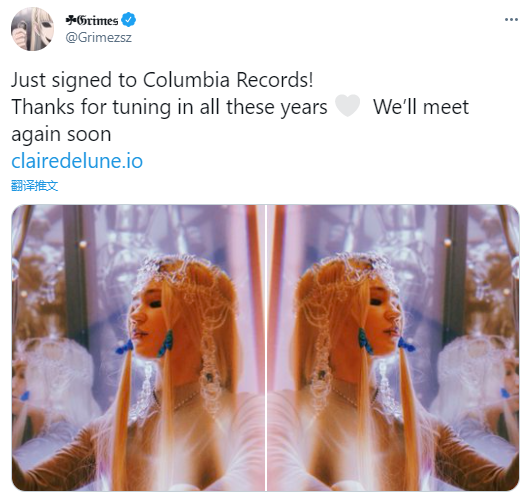Open the right mirrored photo
532x503 pixels.
pyautogui.click(x=393, y=348)
